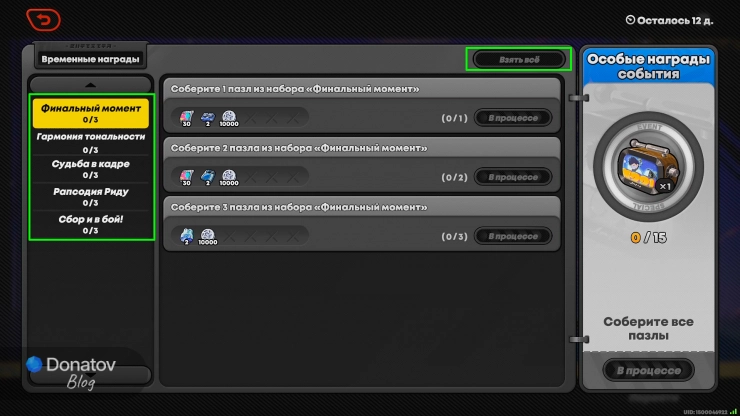Switch to Рапсодия Риду set
This screenshot has width=740, height=416.
91,196
